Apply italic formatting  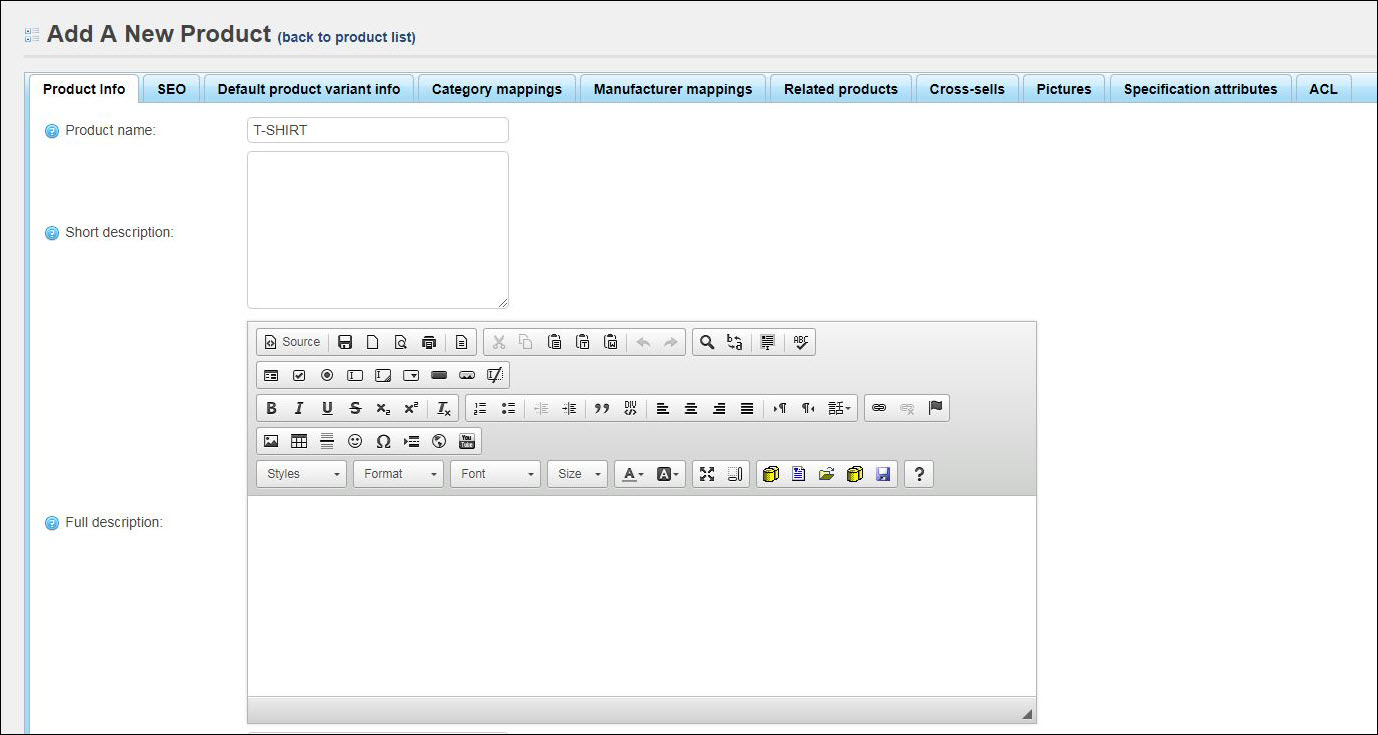coord(298,408)
